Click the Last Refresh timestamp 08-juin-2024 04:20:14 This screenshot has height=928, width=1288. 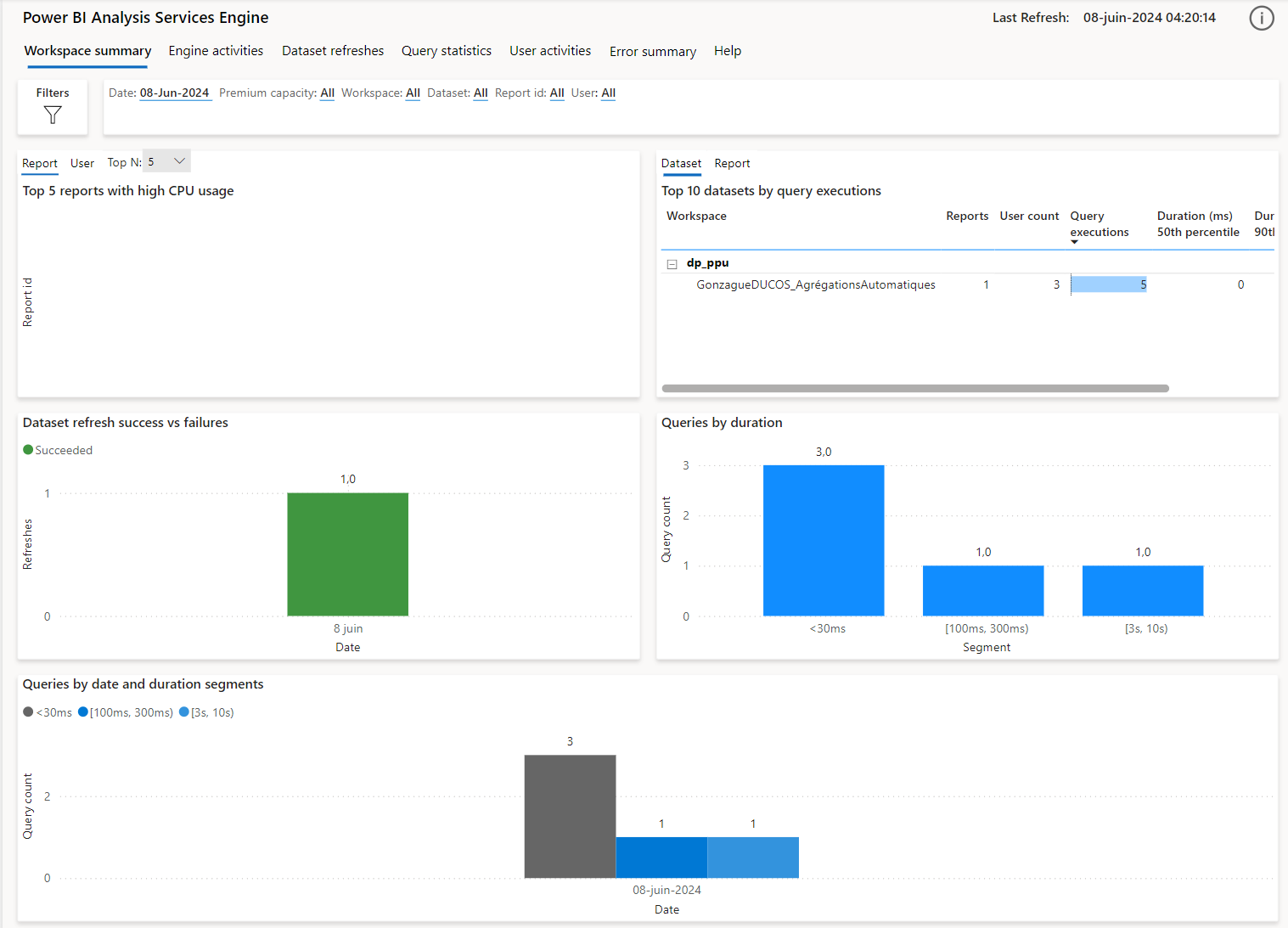[1149, 18]
